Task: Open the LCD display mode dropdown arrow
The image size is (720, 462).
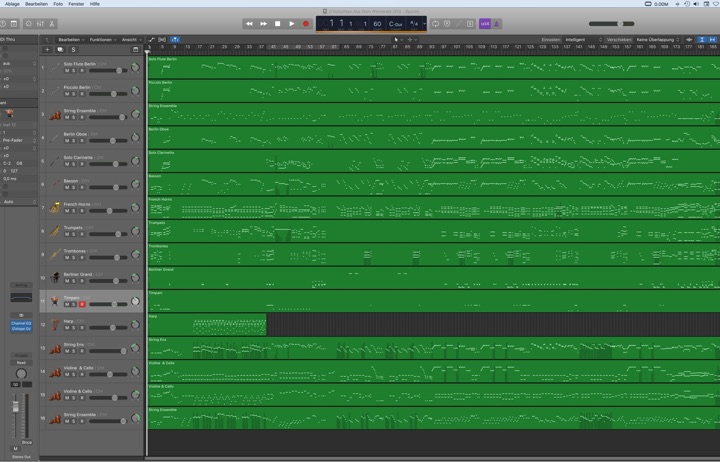Action: click(424, 23)
